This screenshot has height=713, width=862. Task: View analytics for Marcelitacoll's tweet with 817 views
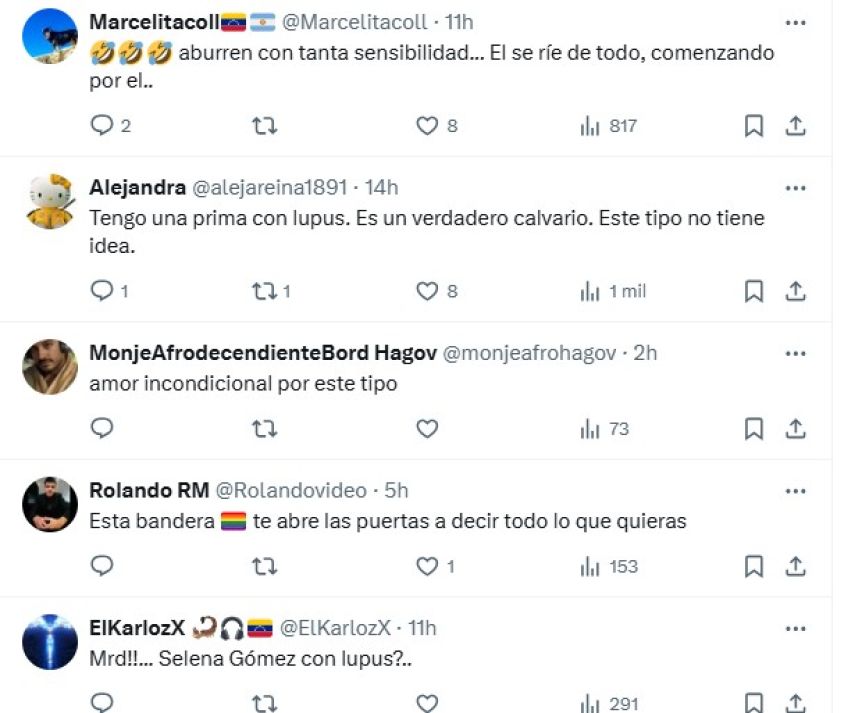tap(609, 126)
